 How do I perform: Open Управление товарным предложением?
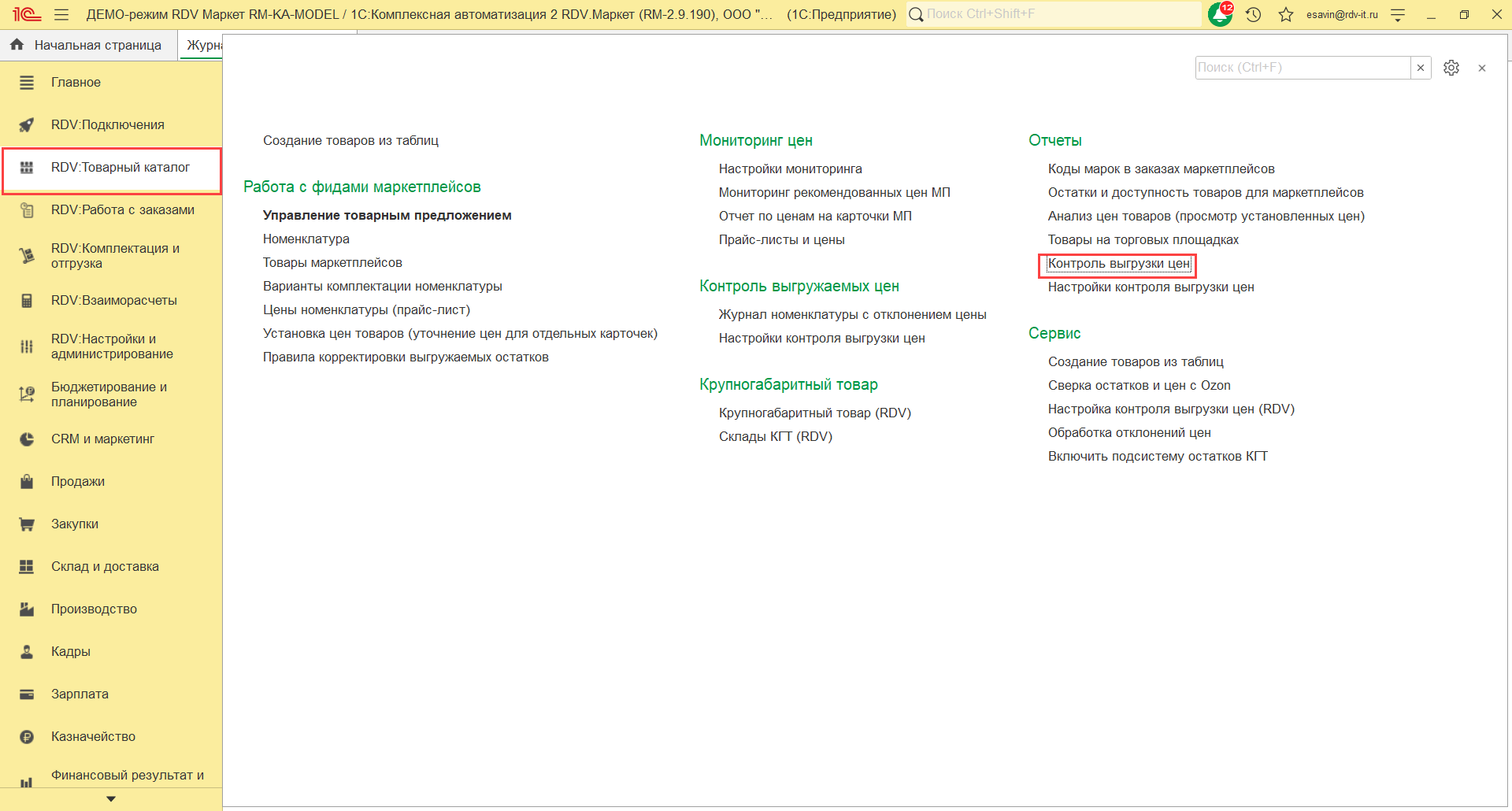[387, 216]
